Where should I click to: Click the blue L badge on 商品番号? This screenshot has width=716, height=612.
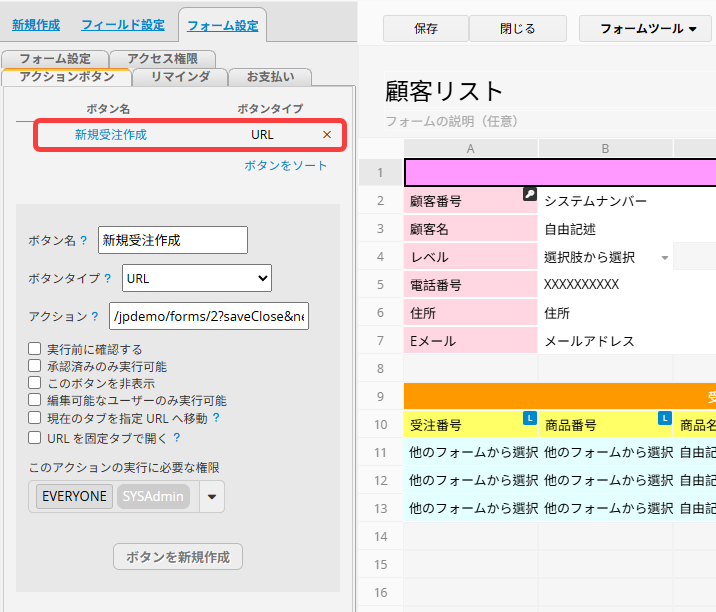pyautogui.click(x=664, y=418)
